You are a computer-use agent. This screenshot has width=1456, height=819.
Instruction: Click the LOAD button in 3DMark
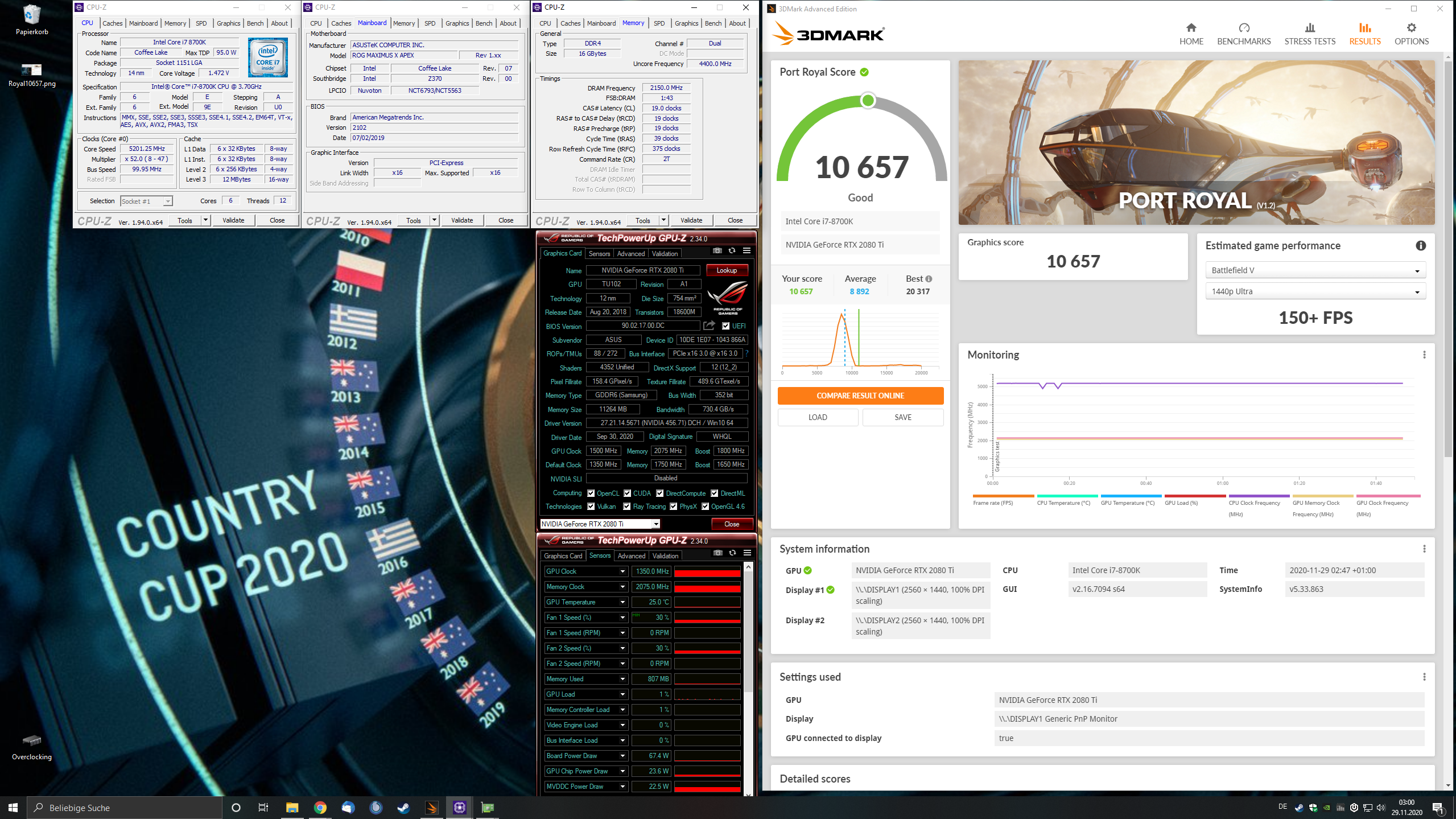818,417
